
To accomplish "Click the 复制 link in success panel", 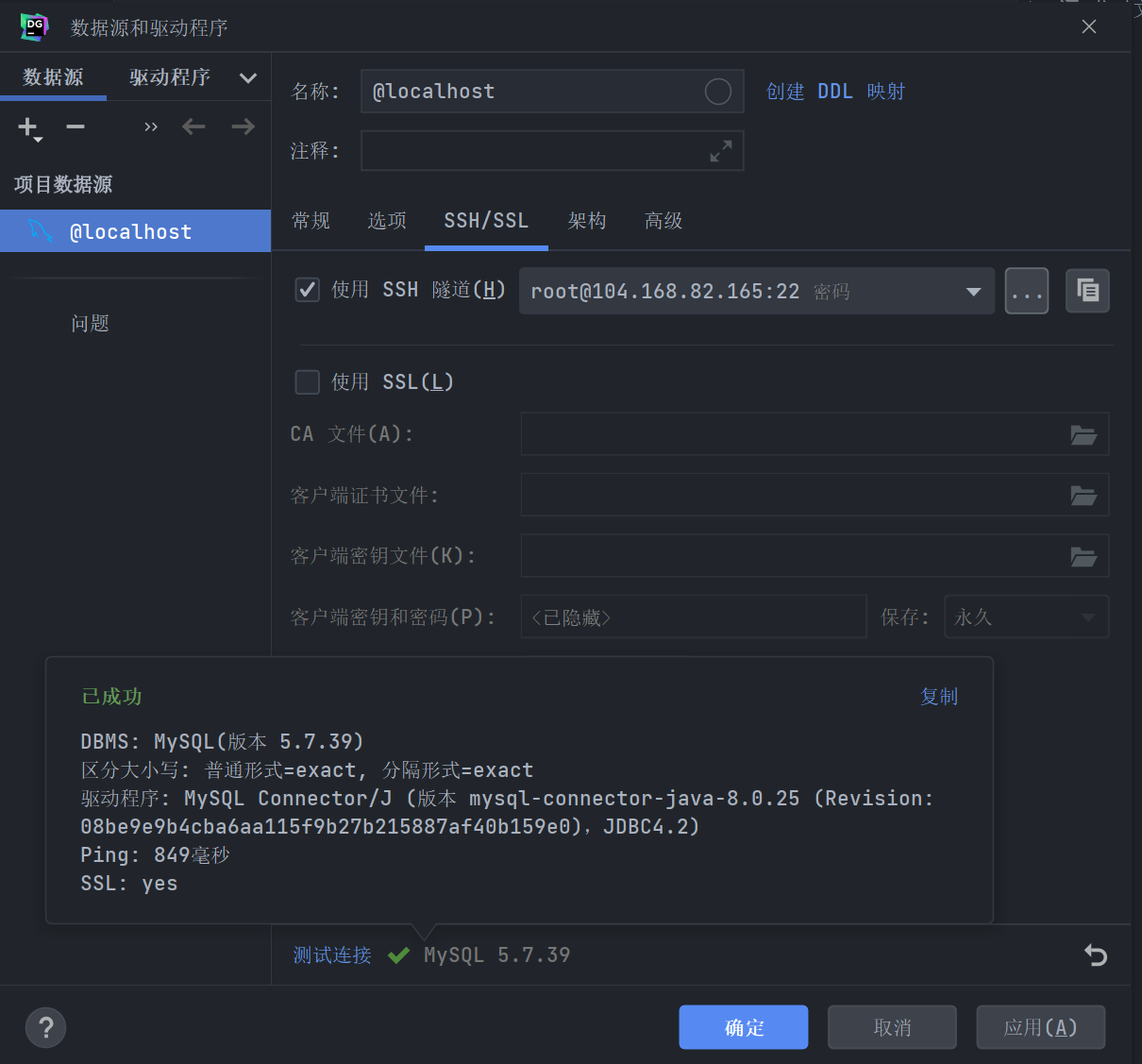I will click(x=939, y=696).
